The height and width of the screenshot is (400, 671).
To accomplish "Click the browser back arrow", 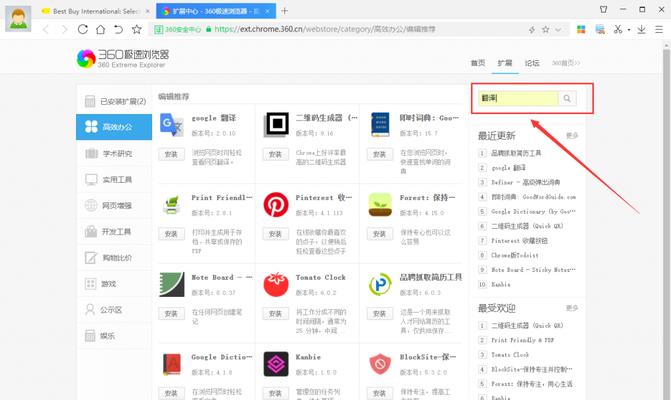I will pos(46,29).
